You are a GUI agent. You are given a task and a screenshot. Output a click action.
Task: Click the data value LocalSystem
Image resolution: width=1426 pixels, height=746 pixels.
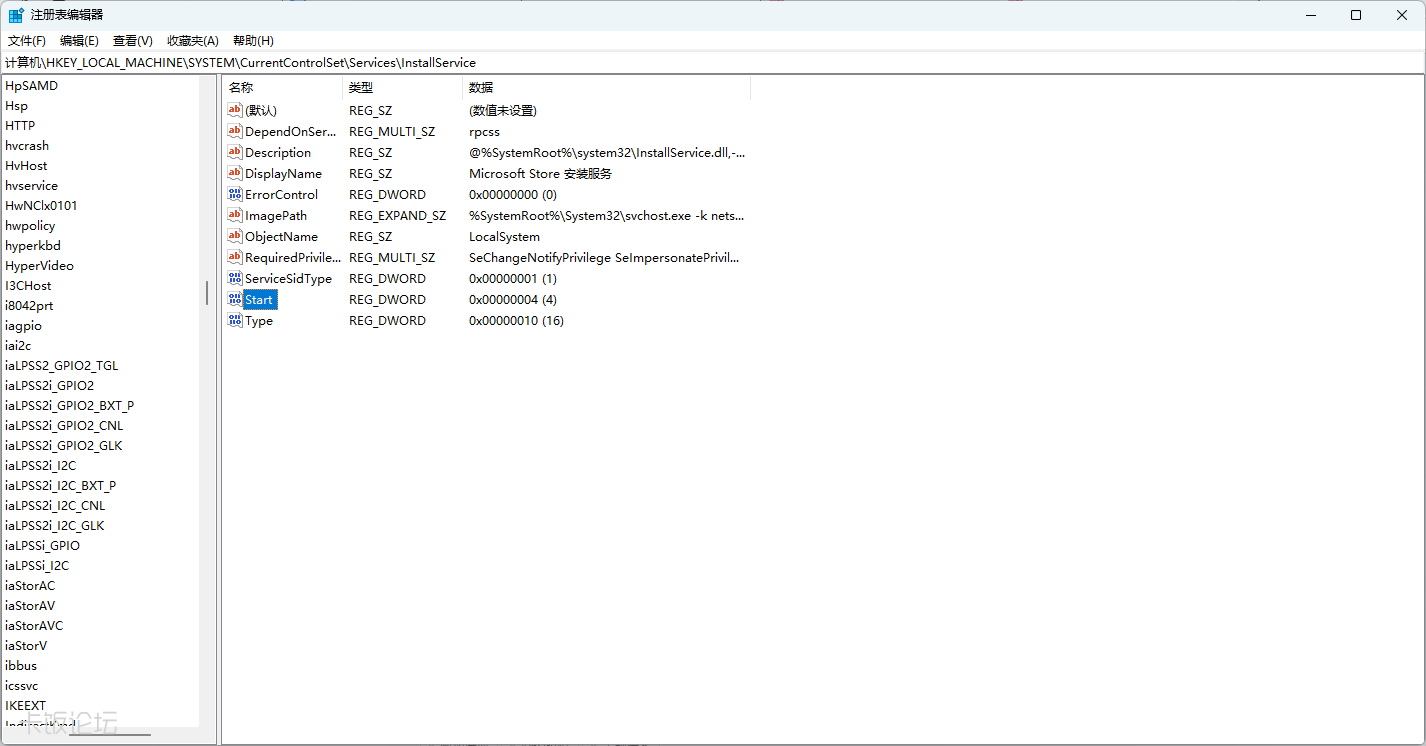pos(504,236)
